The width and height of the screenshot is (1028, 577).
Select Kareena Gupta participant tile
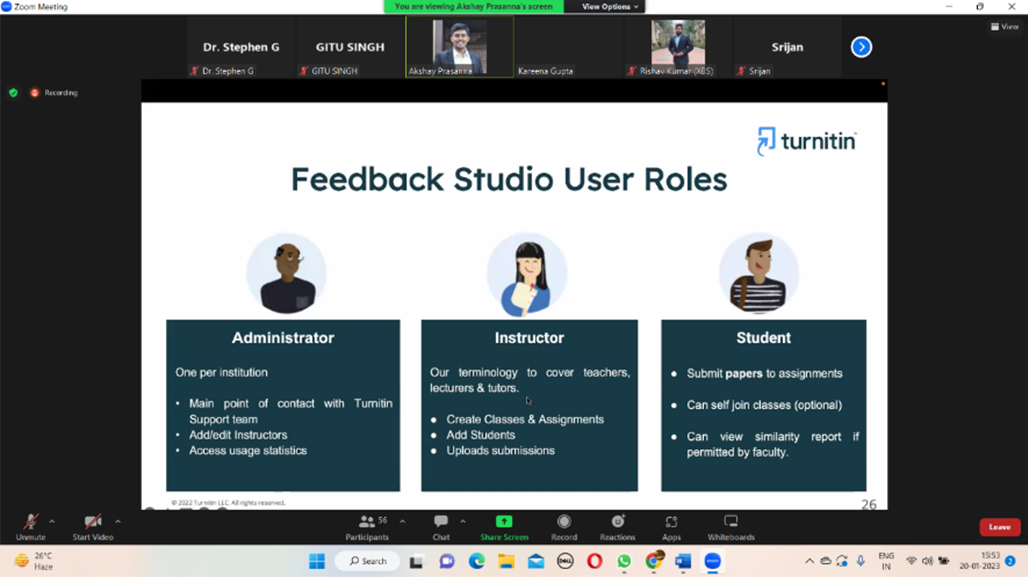click(568, 47)
